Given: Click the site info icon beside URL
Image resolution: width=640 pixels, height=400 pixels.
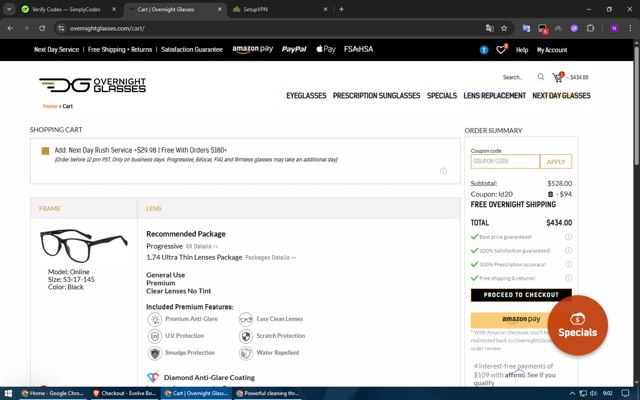Looking at the screenshot, I should point(61,28).
